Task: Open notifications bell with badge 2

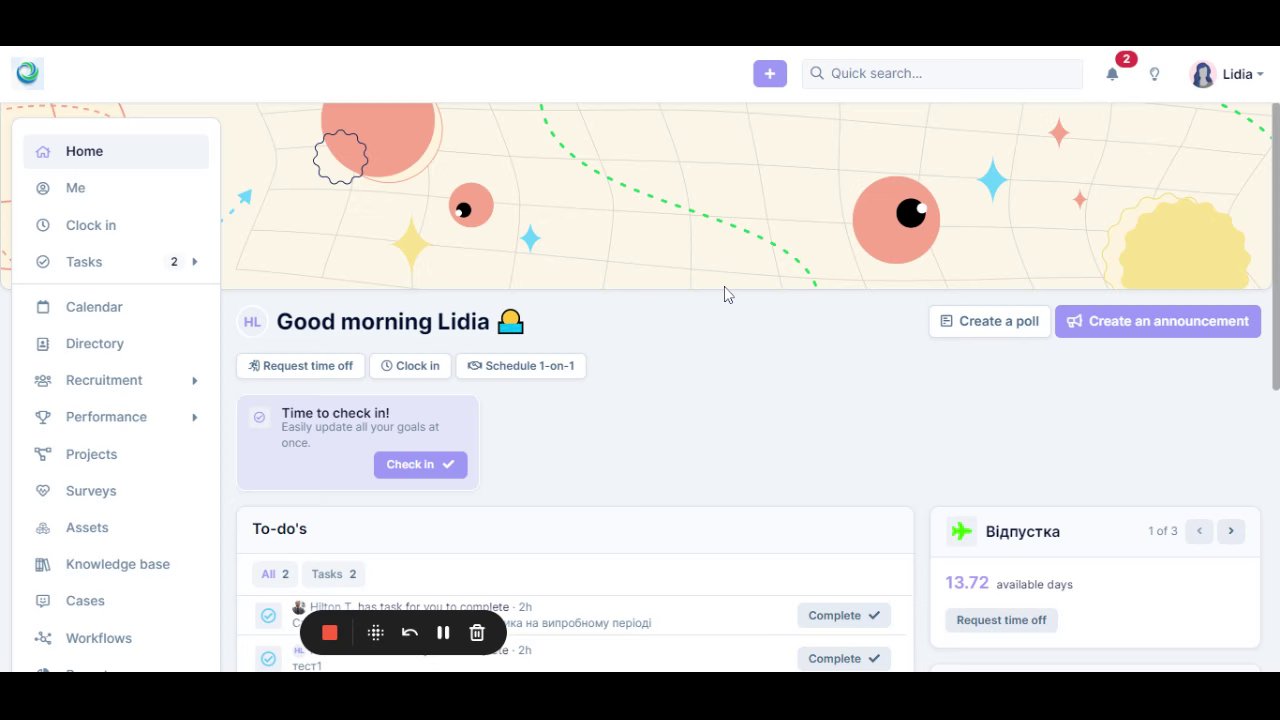Action: (1112, 74)
